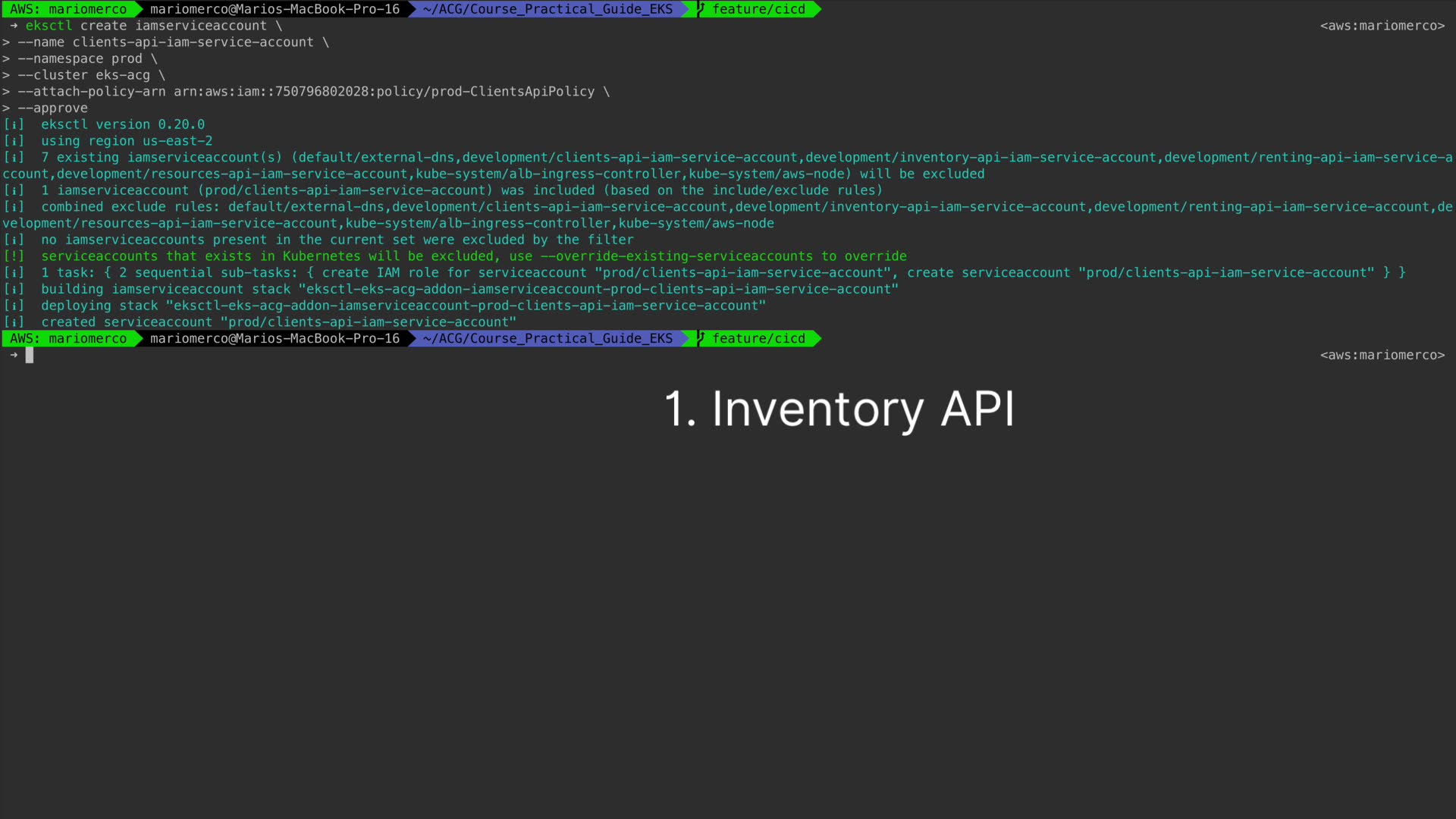The width and height of the screenshot is (1456, 819).
Task: Click the git branch icon in top prompt
Action: [701, 9]
